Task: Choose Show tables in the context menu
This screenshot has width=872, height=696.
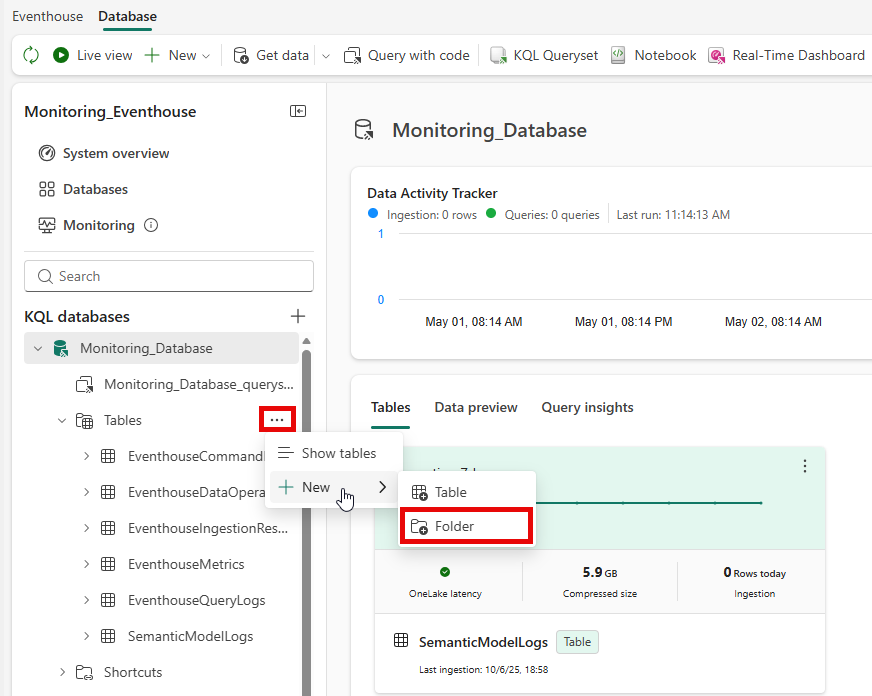Action: tap(334, 453)
